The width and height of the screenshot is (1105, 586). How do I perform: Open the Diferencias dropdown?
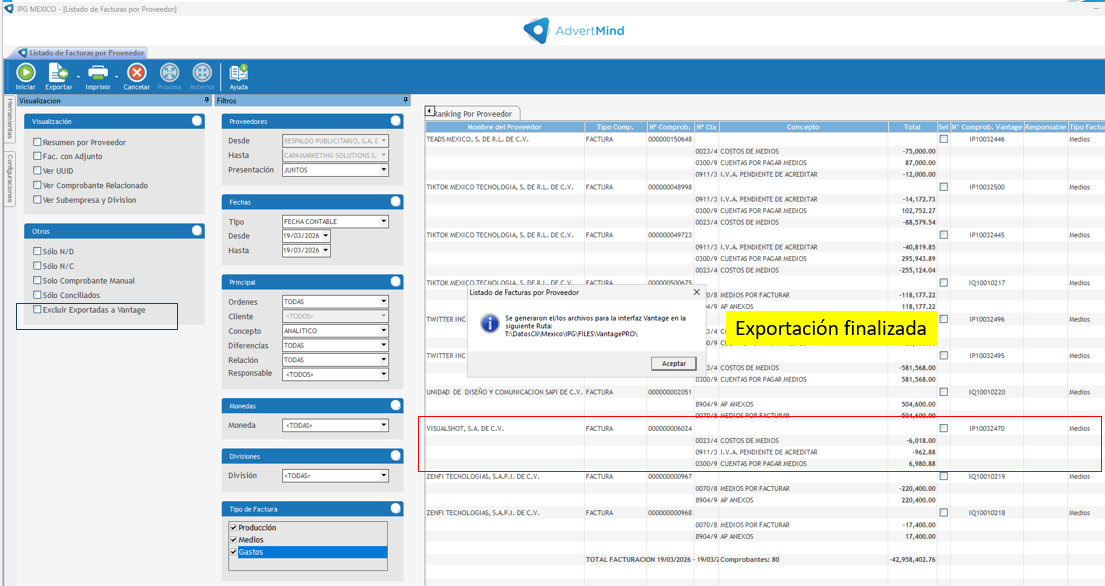pos(384,345)
